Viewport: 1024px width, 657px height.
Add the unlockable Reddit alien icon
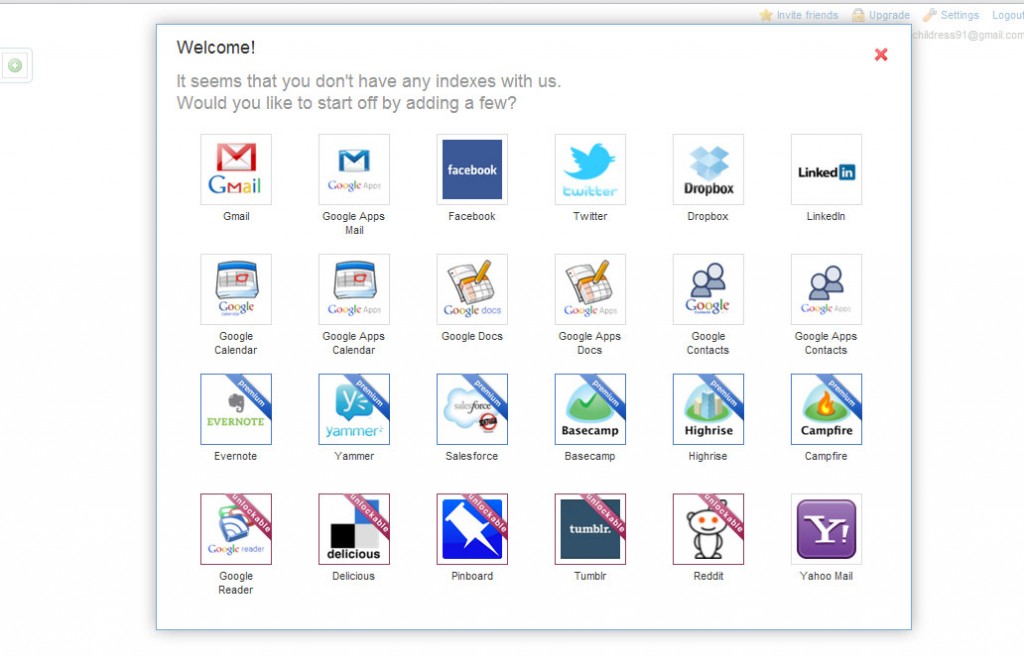click(x=709, y=529)
